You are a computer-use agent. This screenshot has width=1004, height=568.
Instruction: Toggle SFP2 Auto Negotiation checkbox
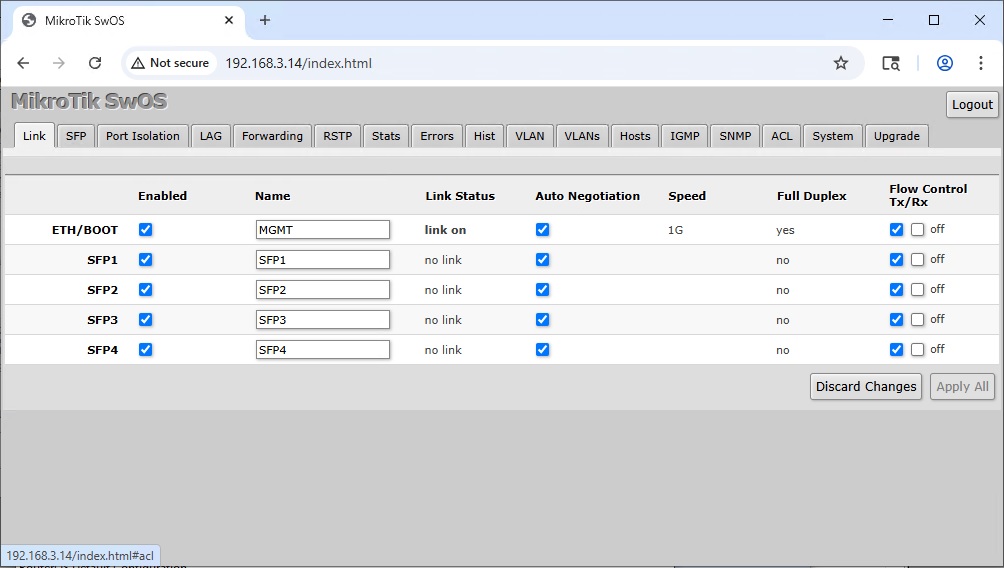pyautogui.click(x=542, y=289)
